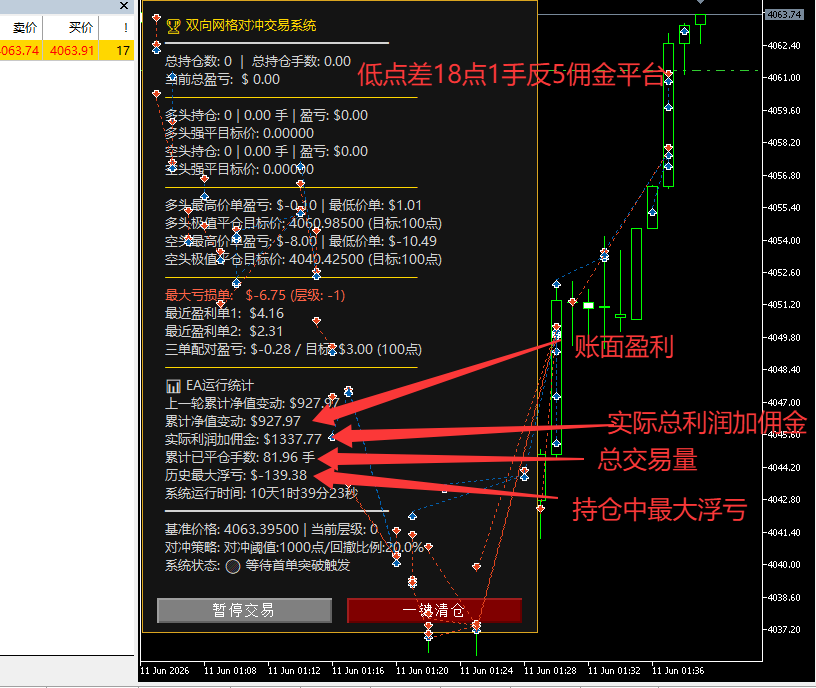The width and height of the screenshot is (816, 688).
Task: Click the EA运行统计 section heading
Action: [220, 386]
